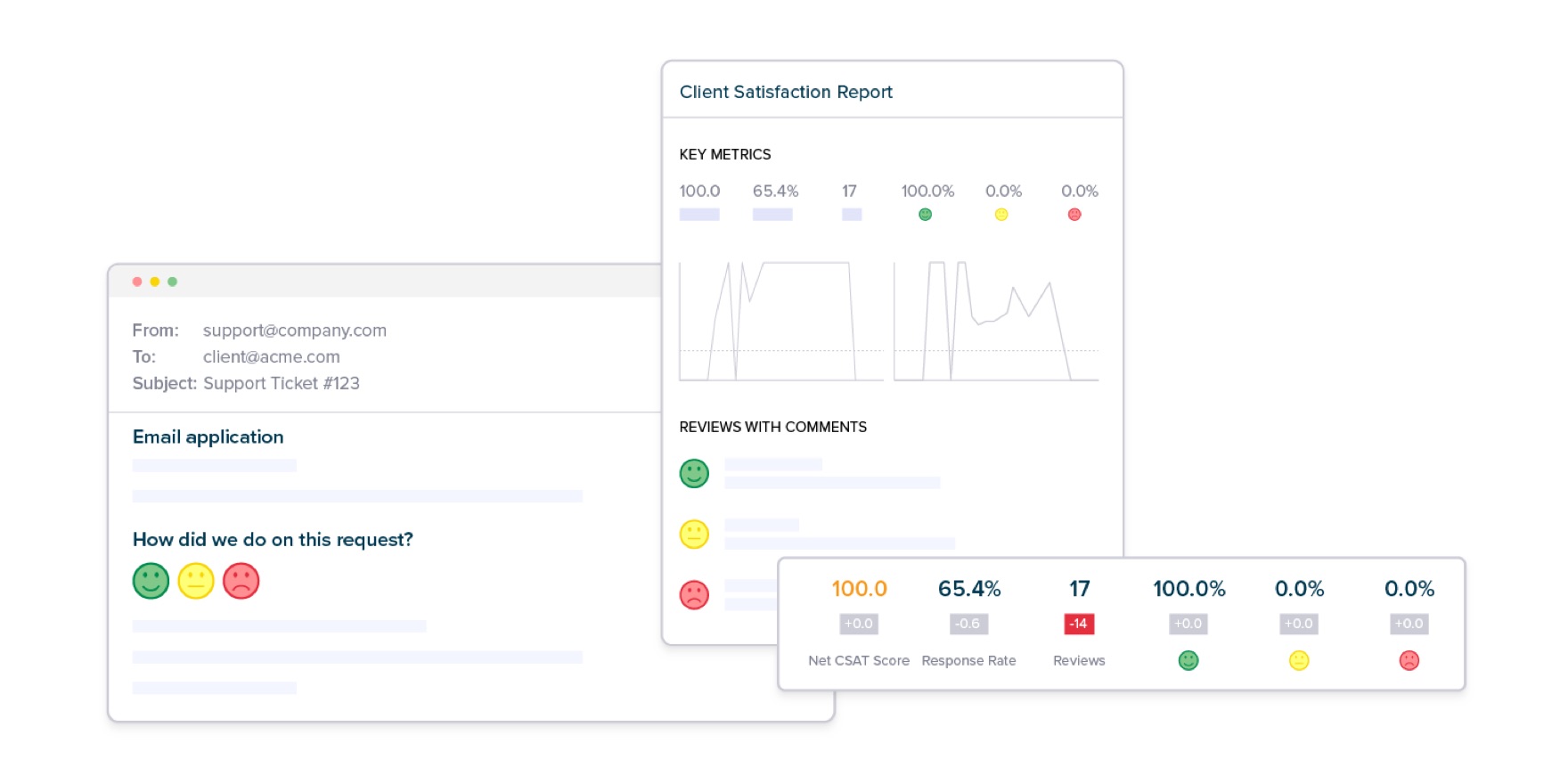The width and height of the screenshot is (1568, 784).
Task: Click the red -14 change badge
Action: [1079, 624]
